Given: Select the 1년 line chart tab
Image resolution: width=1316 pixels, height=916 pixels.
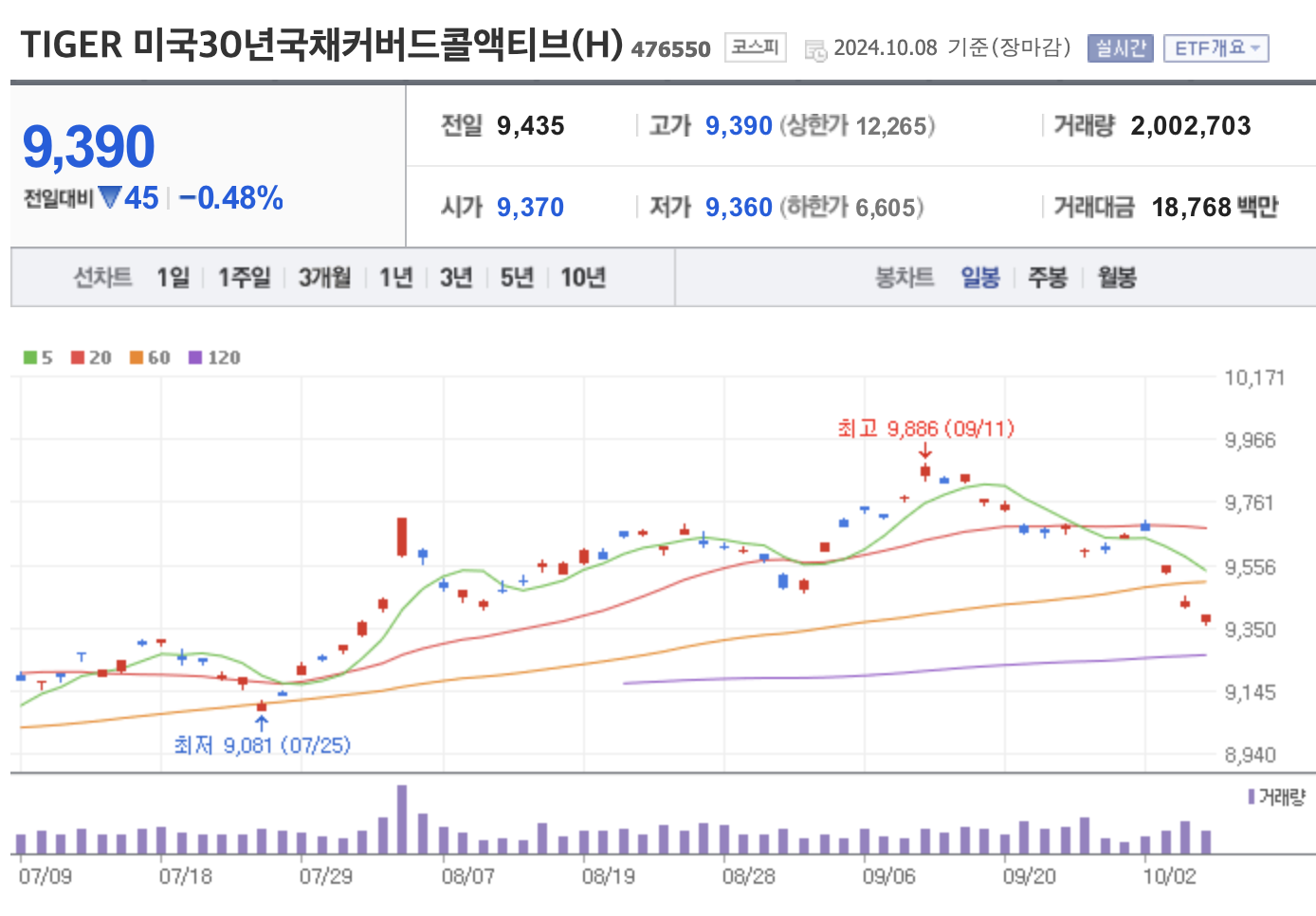Looking at the screenshot, I should (395, 277).
